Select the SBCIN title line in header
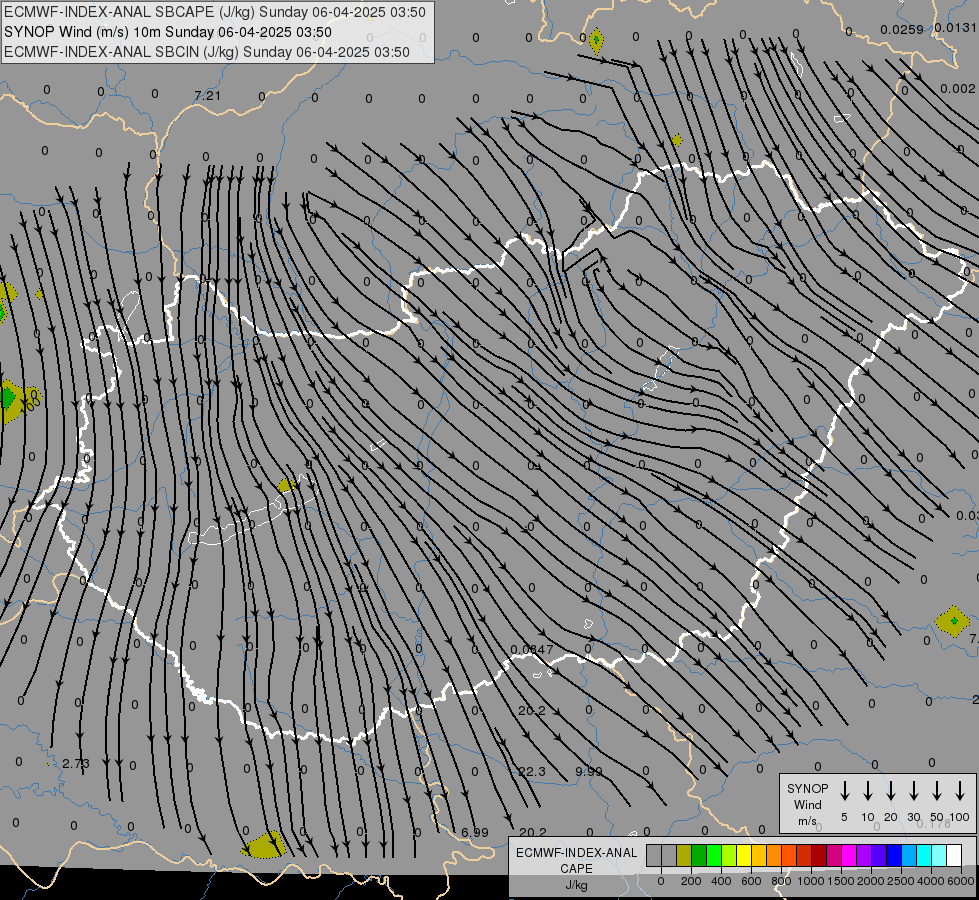Viewport: 979px width, 900px height. (x=207, y=52)
